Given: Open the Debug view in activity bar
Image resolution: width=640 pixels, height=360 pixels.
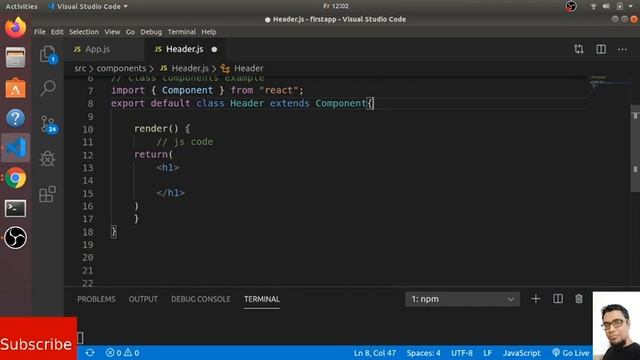Looking at the screenshot, I should pyautogui.click(x=48, y=159).
